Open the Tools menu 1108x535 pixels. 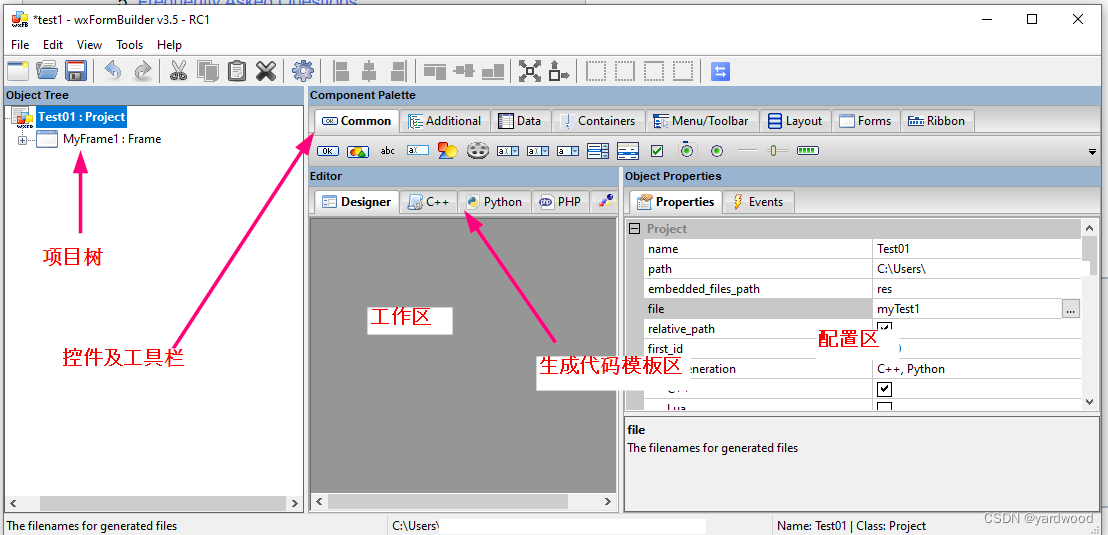[x=129, y=45]
